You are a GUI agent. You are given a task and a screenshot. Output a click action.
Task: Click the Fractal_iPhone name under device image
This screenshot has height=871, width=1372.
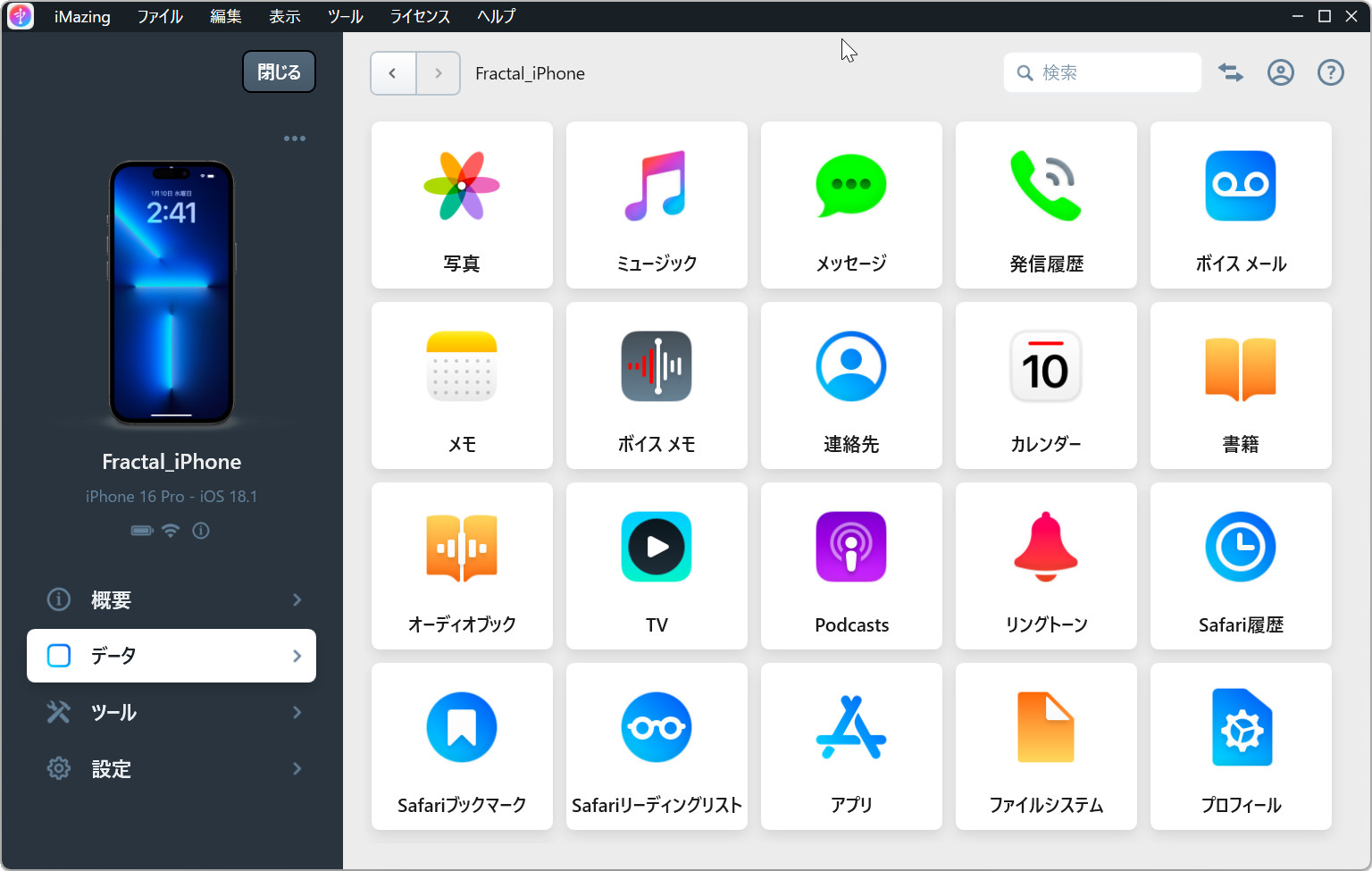(x=171, y=462)
